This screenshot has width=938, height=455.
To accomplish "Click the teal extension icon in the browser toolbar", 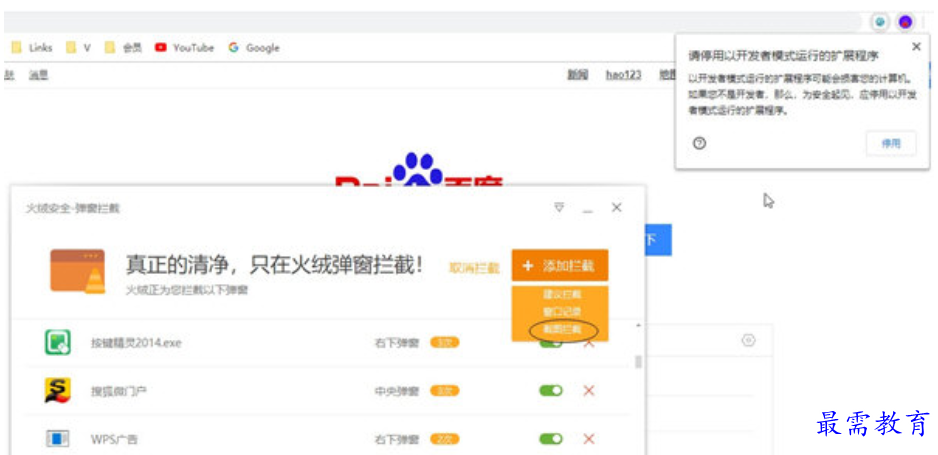I will tap(880, 22).
